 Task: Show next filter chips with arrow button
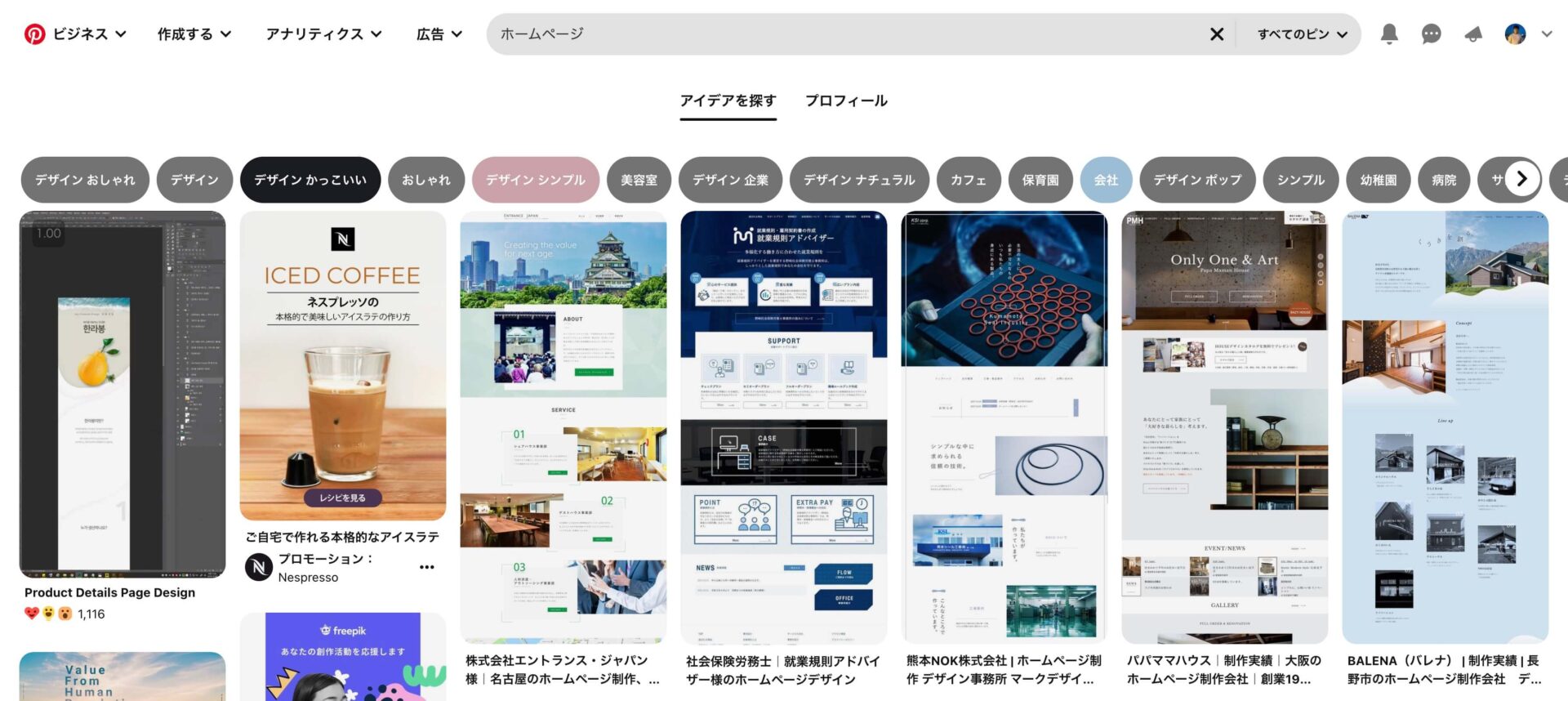pyautogui.click(x=1521, y=179)
